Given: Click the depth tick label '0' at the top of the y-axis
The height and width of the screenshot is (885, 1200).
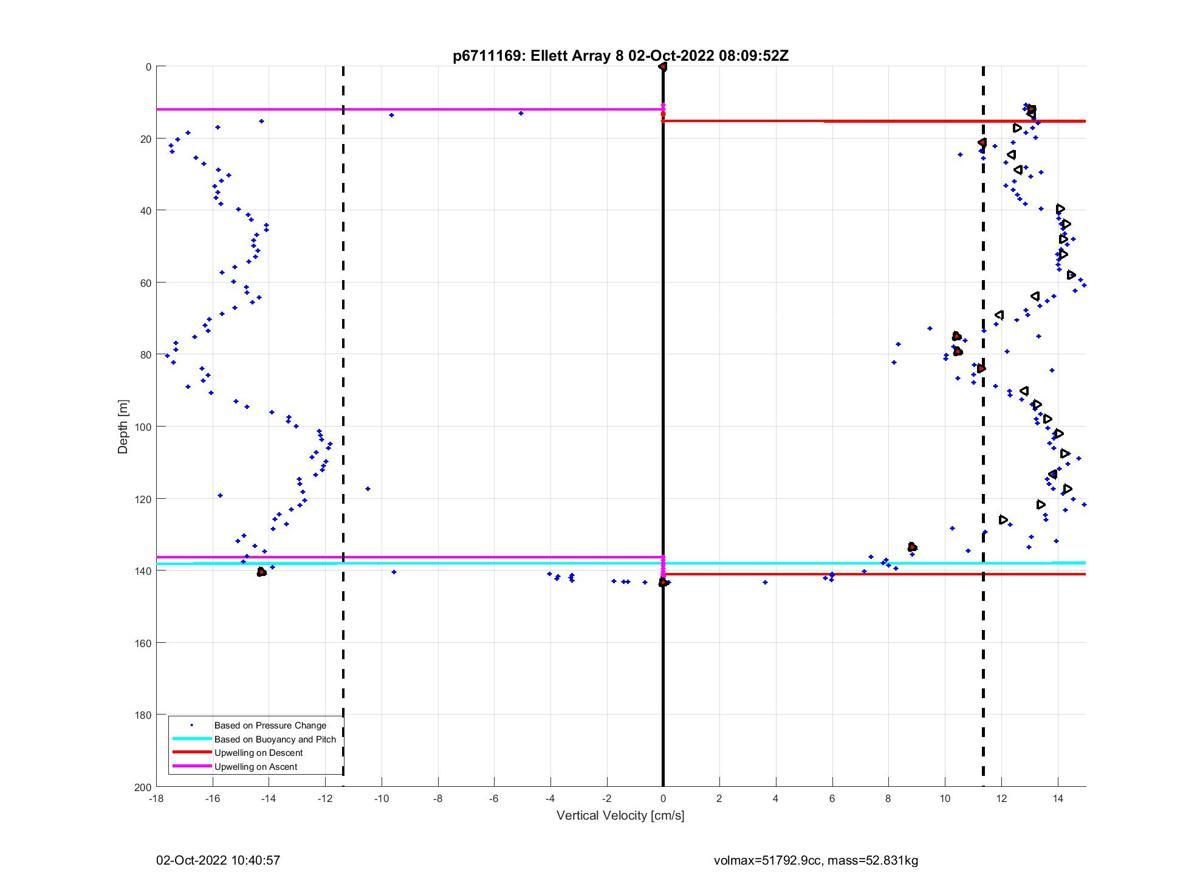Looking at the screenshot, I should point(148,67).
